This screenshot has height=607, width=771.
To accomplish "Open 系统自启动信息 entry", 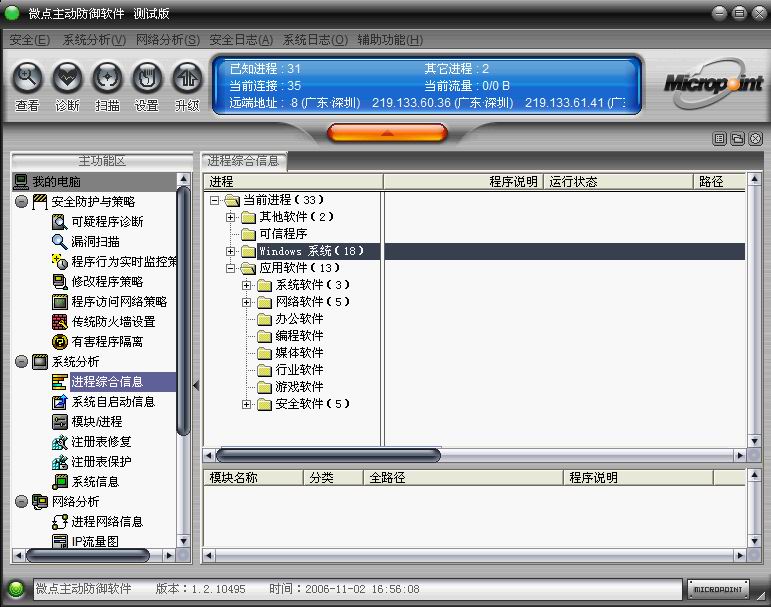I will click(x=103, y=402).
